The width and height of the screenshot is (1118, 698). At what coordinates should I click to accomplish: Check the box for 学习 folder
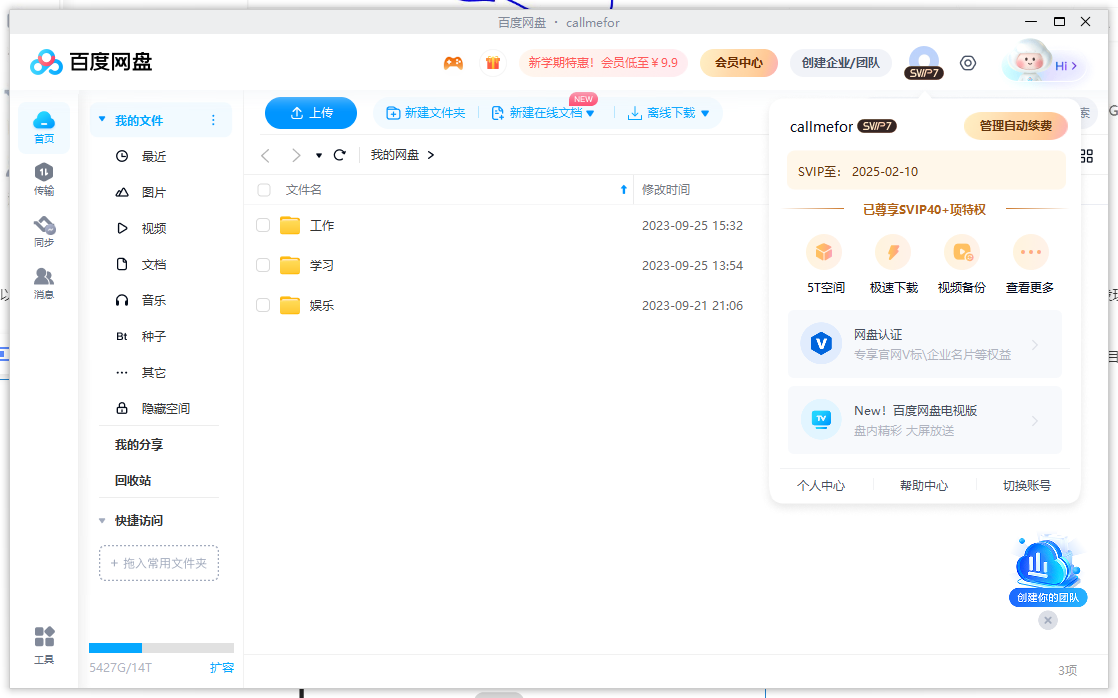click(x=263, y=265)
